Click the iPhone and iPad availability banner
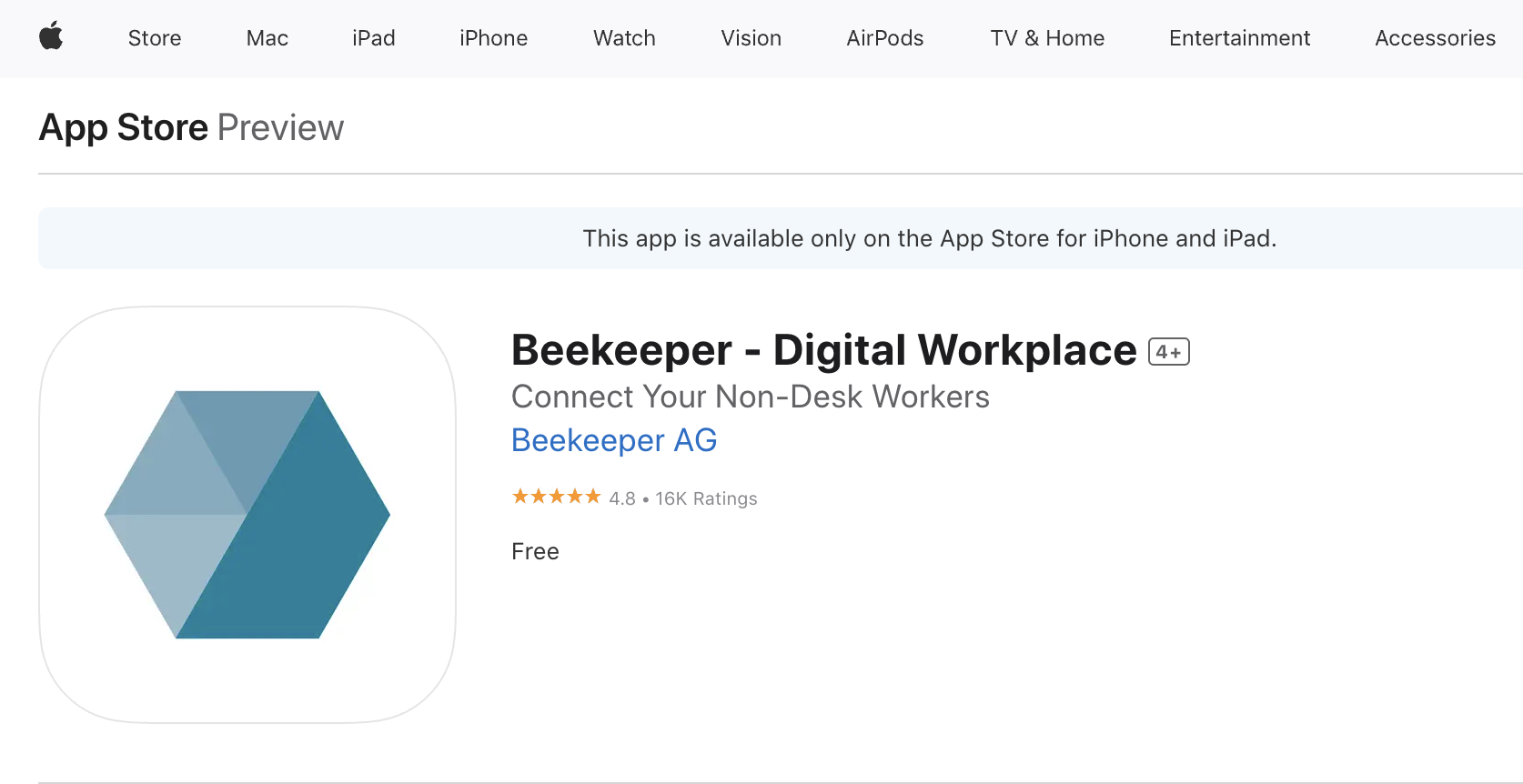1523x784 pixels. click(781, 238)
